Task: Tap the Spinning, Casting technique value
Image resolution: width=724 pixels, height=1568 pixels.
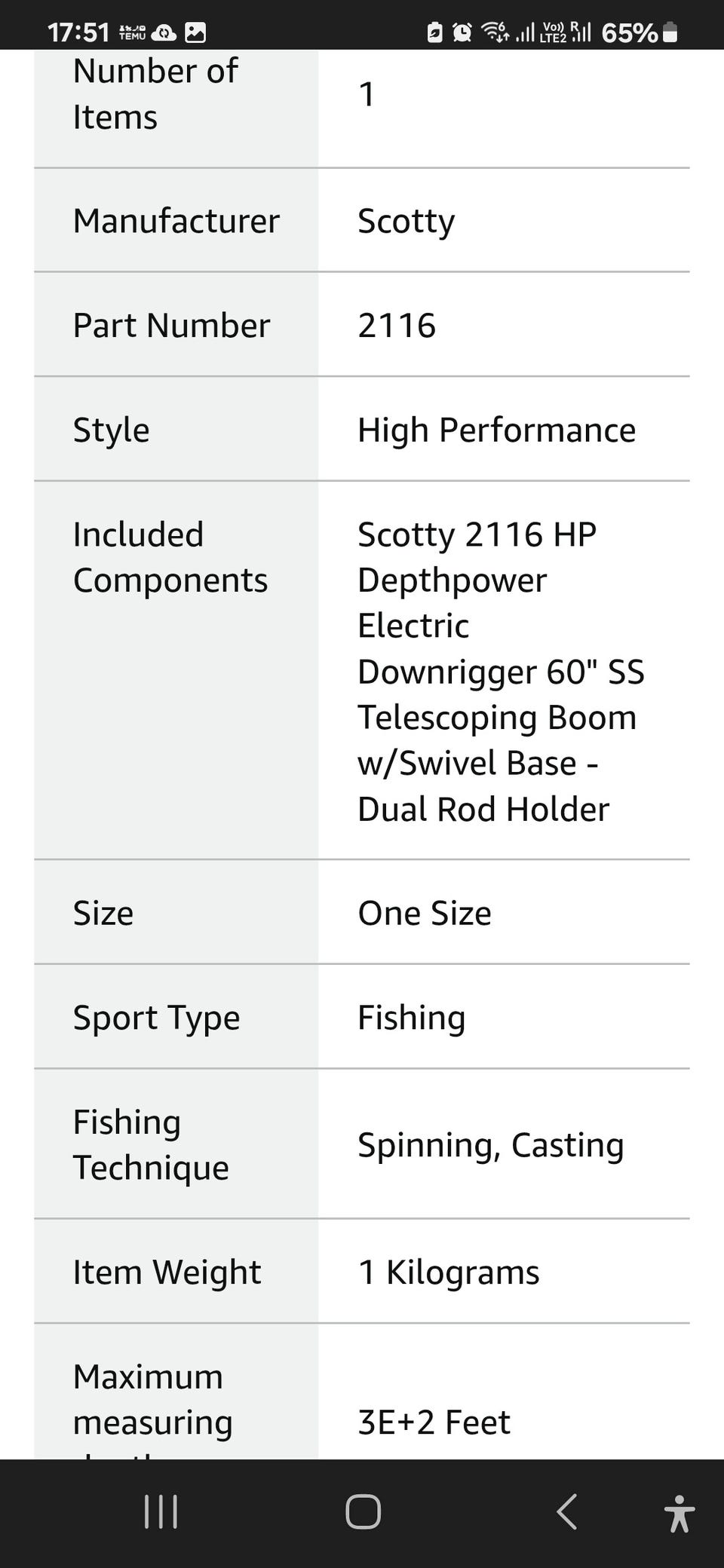Action: click(490, 1145)
